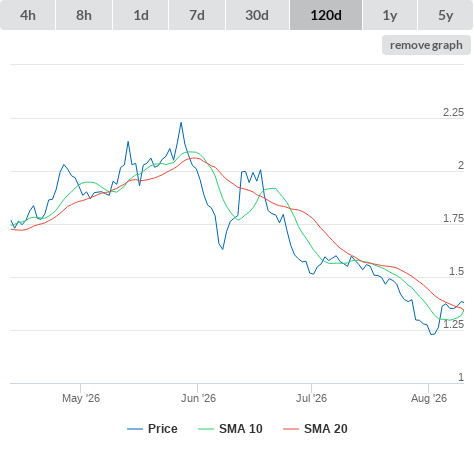
Task: Select the 5y time range
Action: (445, 15)
